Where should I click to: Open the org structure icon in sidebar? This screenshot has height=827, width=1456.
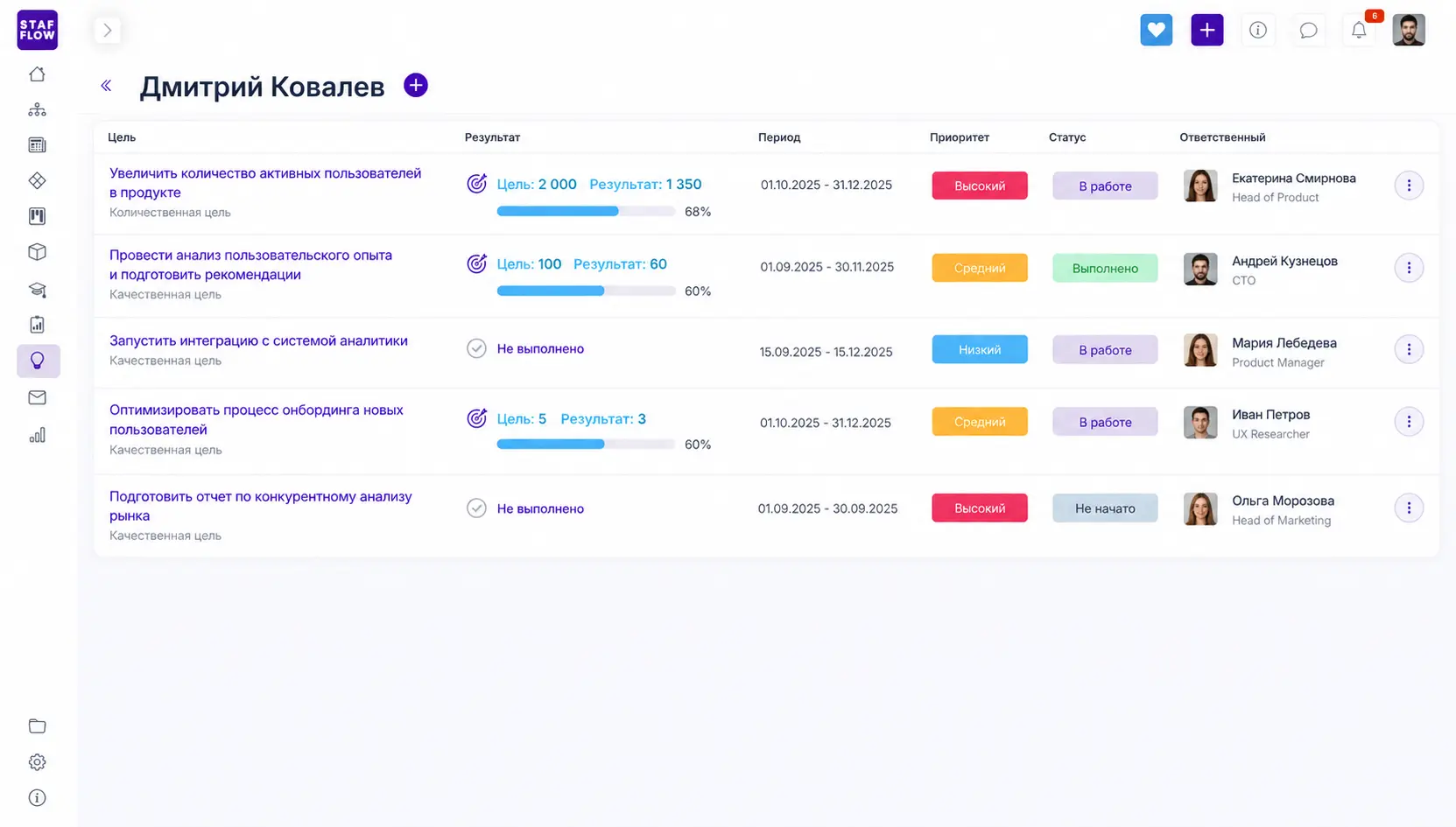(x=37, y=109)
